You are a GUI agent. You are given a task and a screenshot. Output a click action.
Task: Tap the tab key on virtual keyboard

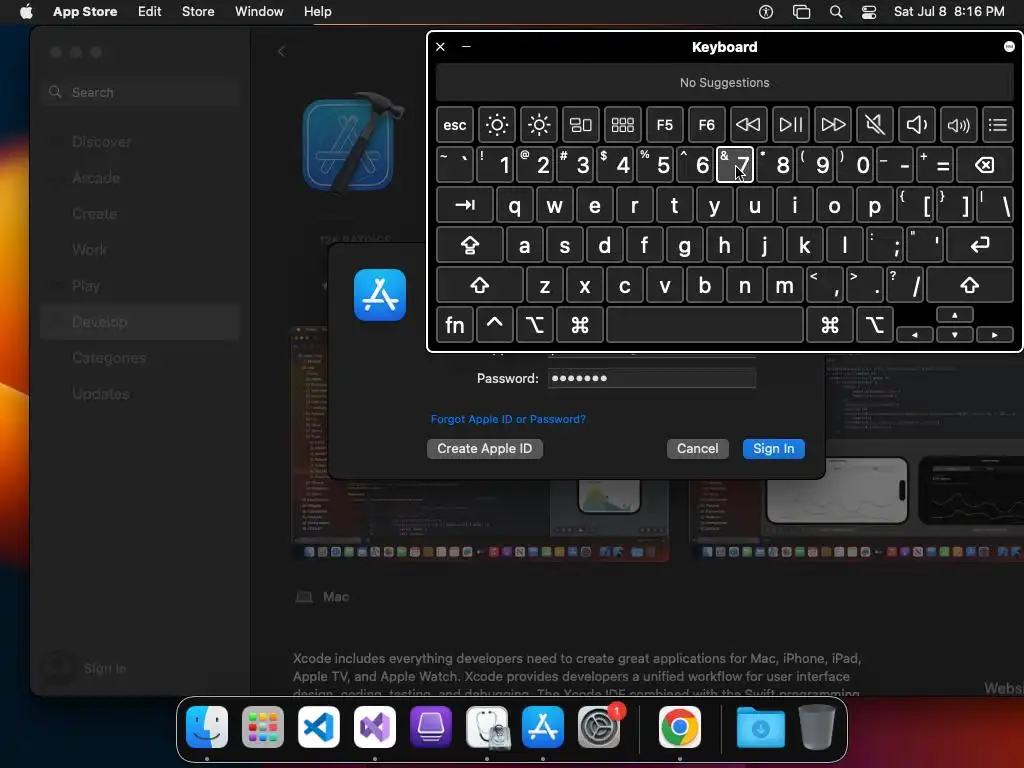click(x=465, y=205)
